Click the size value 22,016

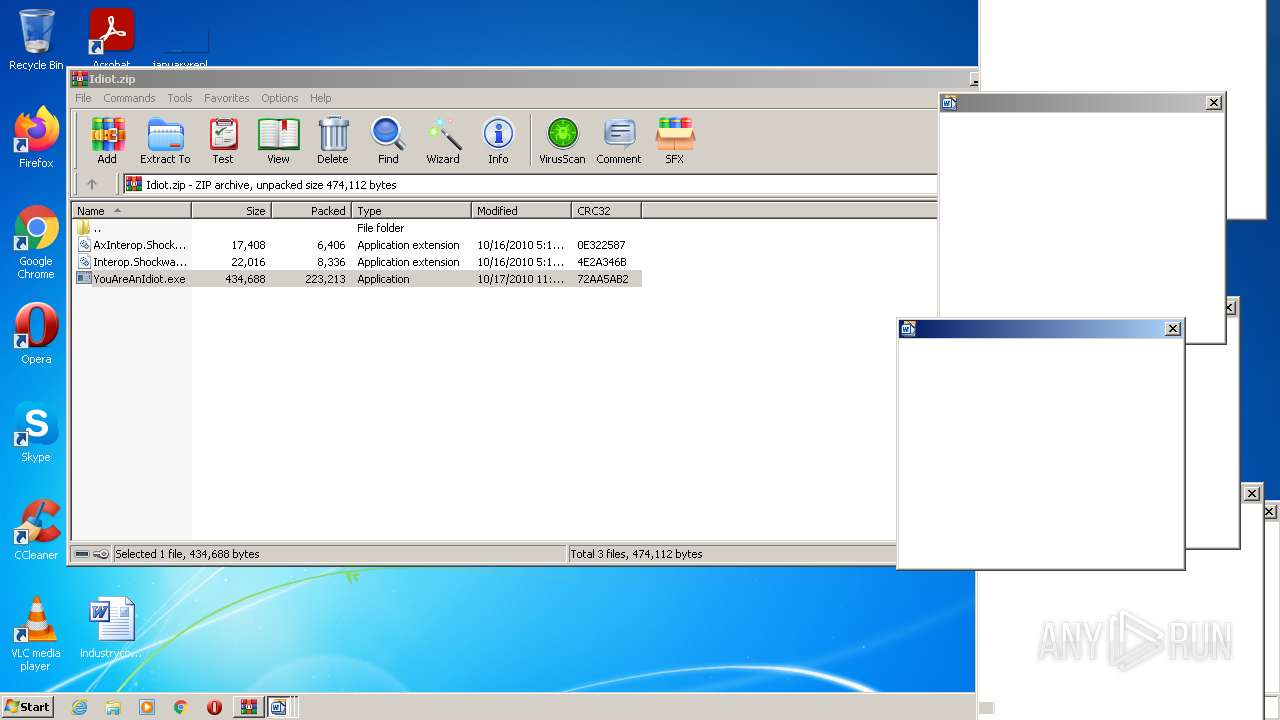pos(248,262)
